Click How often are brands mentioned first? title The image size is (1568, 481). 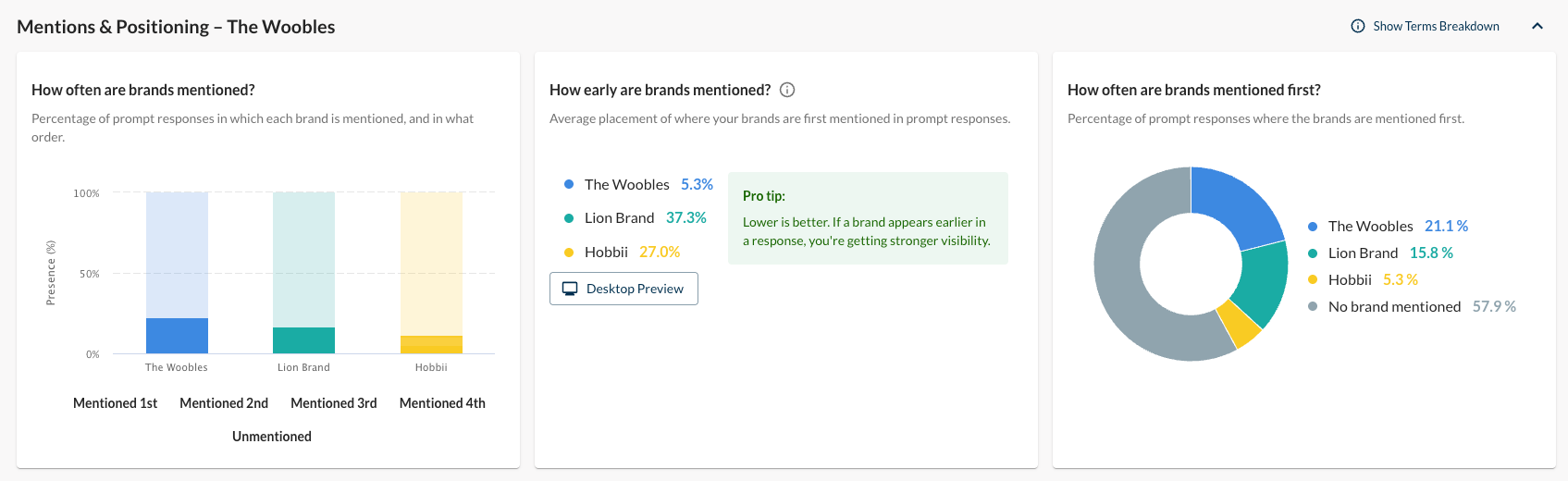(x=1194, y=90)
